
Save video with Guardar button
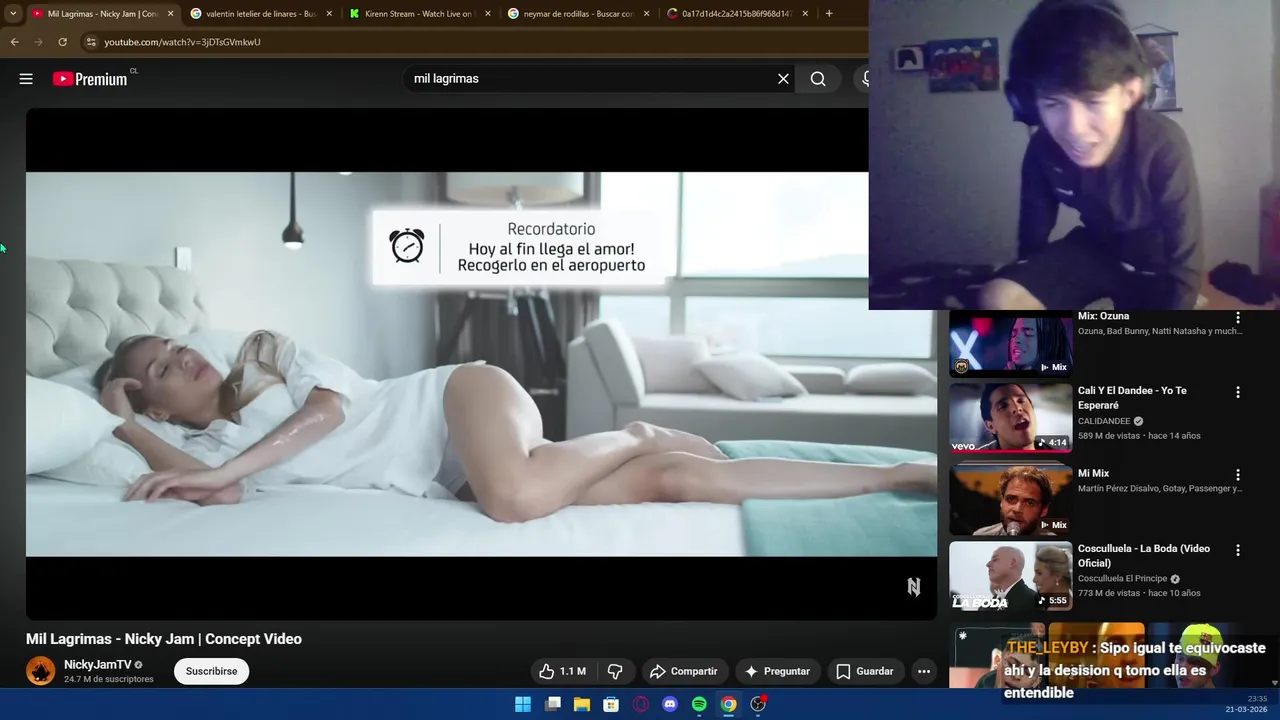pyautogui.click(x=865, y=671)
